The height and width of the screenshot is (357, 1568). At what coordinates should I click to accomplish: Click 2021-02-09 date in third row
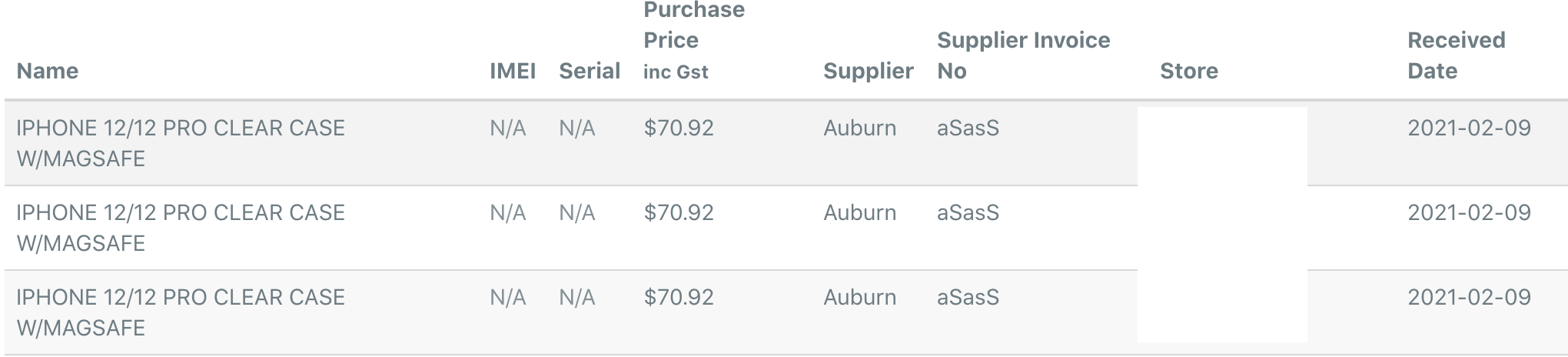pos(1470,297)
